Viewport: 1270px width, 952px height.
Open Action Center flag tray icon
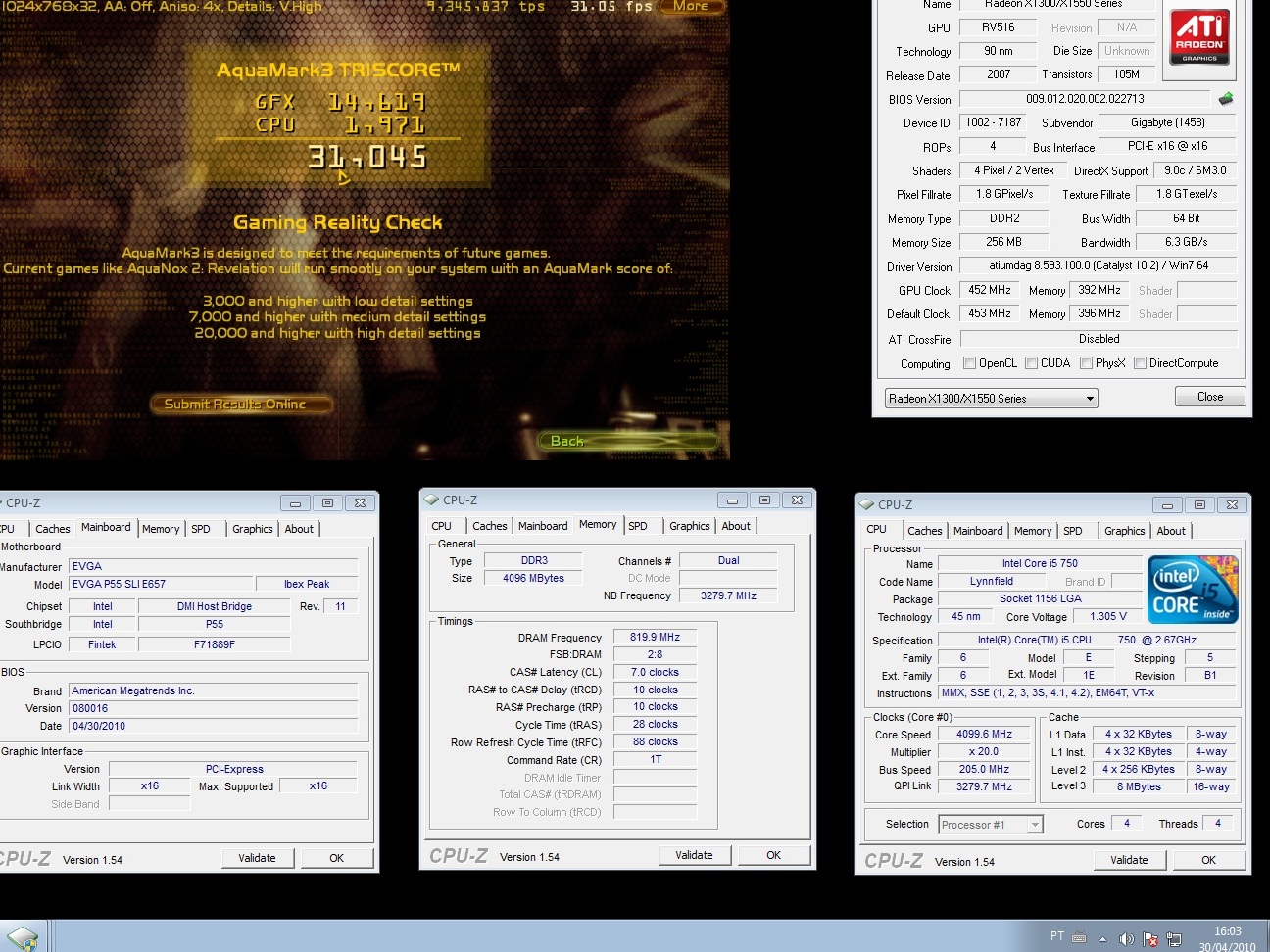(x=1150, y=938)
